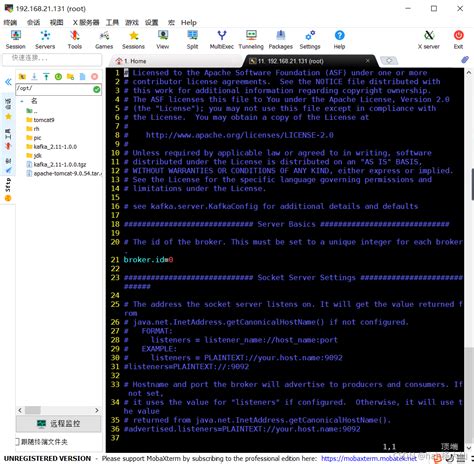Screen dimensions: 474x464
Task: Click the Split terminal icon
Action: pyautogui.click(x=192, y=39)
